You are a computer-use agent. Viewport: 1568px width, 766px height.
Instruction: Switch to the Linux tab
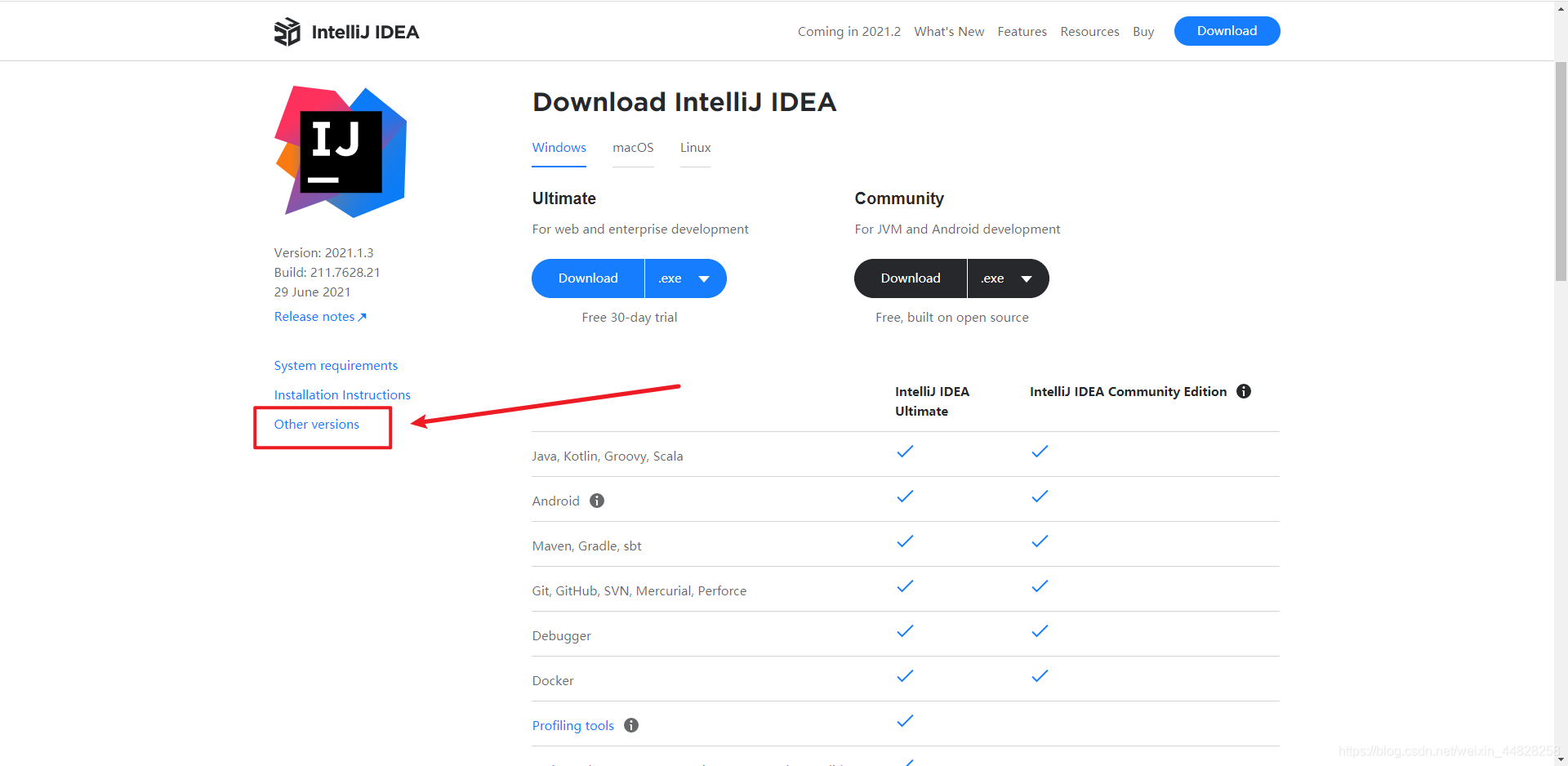695,148
